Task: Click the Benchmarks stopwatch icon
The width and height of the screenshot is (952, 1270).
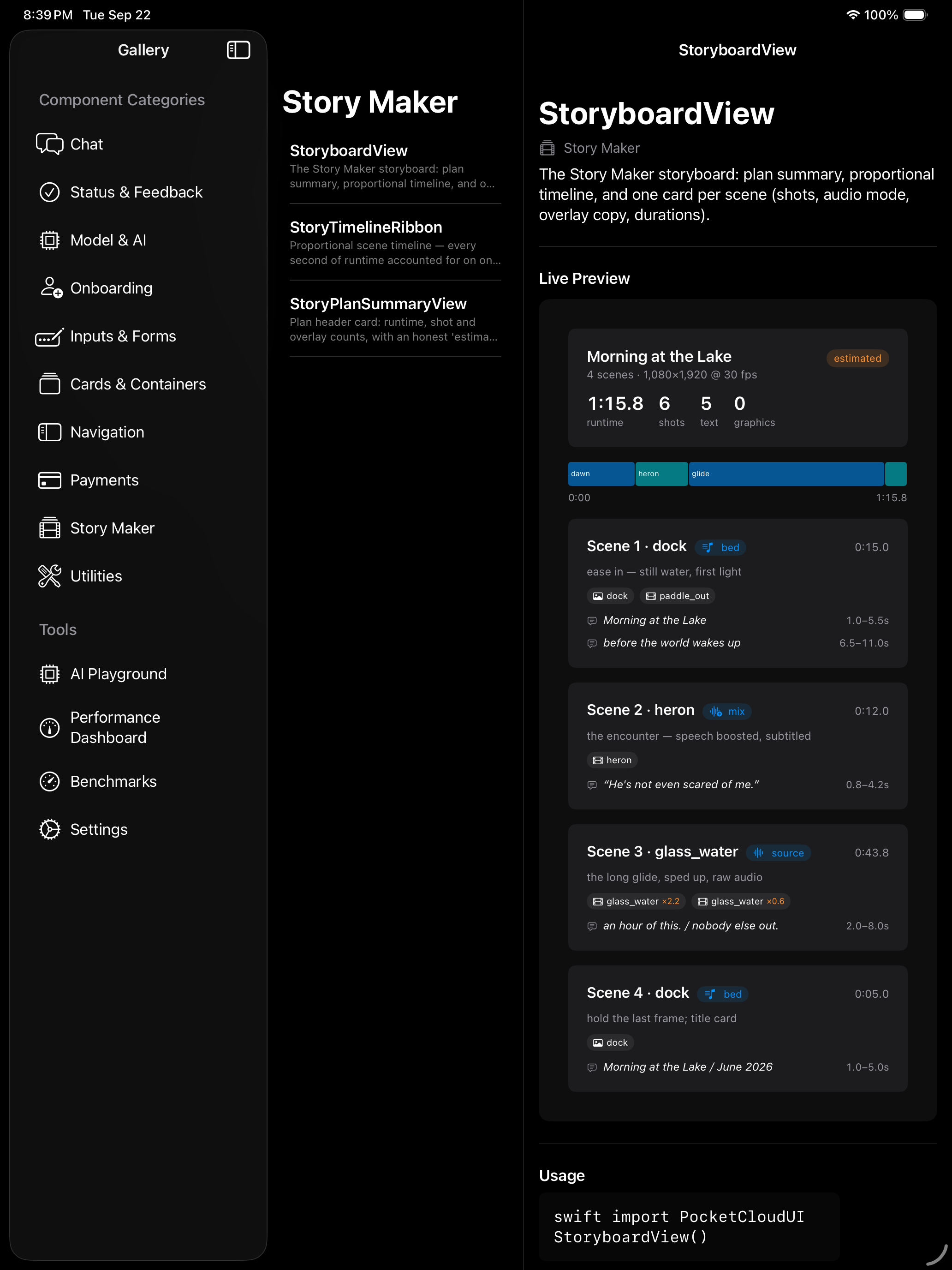Action: tap(49, 781)
